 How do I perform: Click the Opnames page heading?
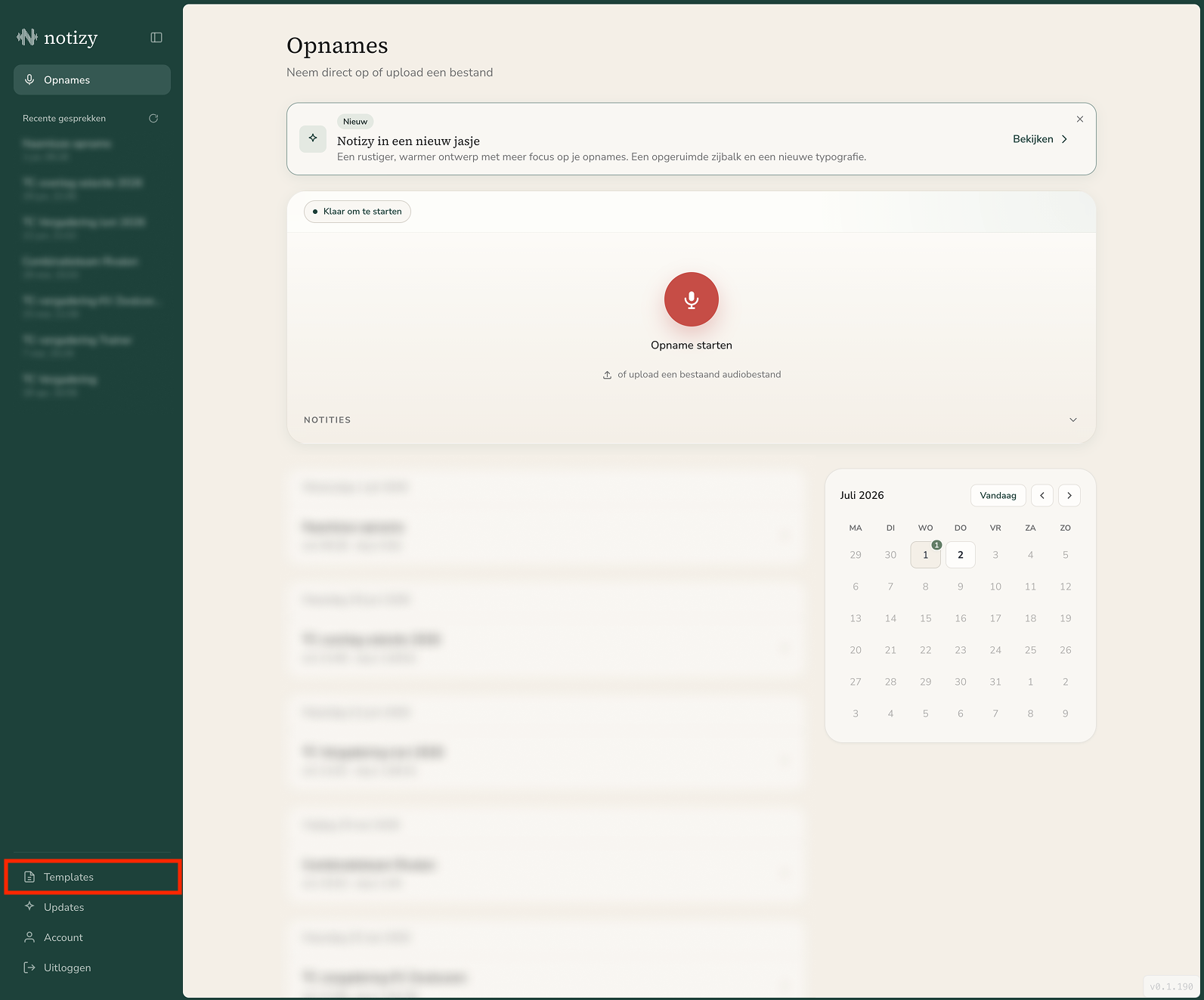pyautogui.click(x=337, y=45)
